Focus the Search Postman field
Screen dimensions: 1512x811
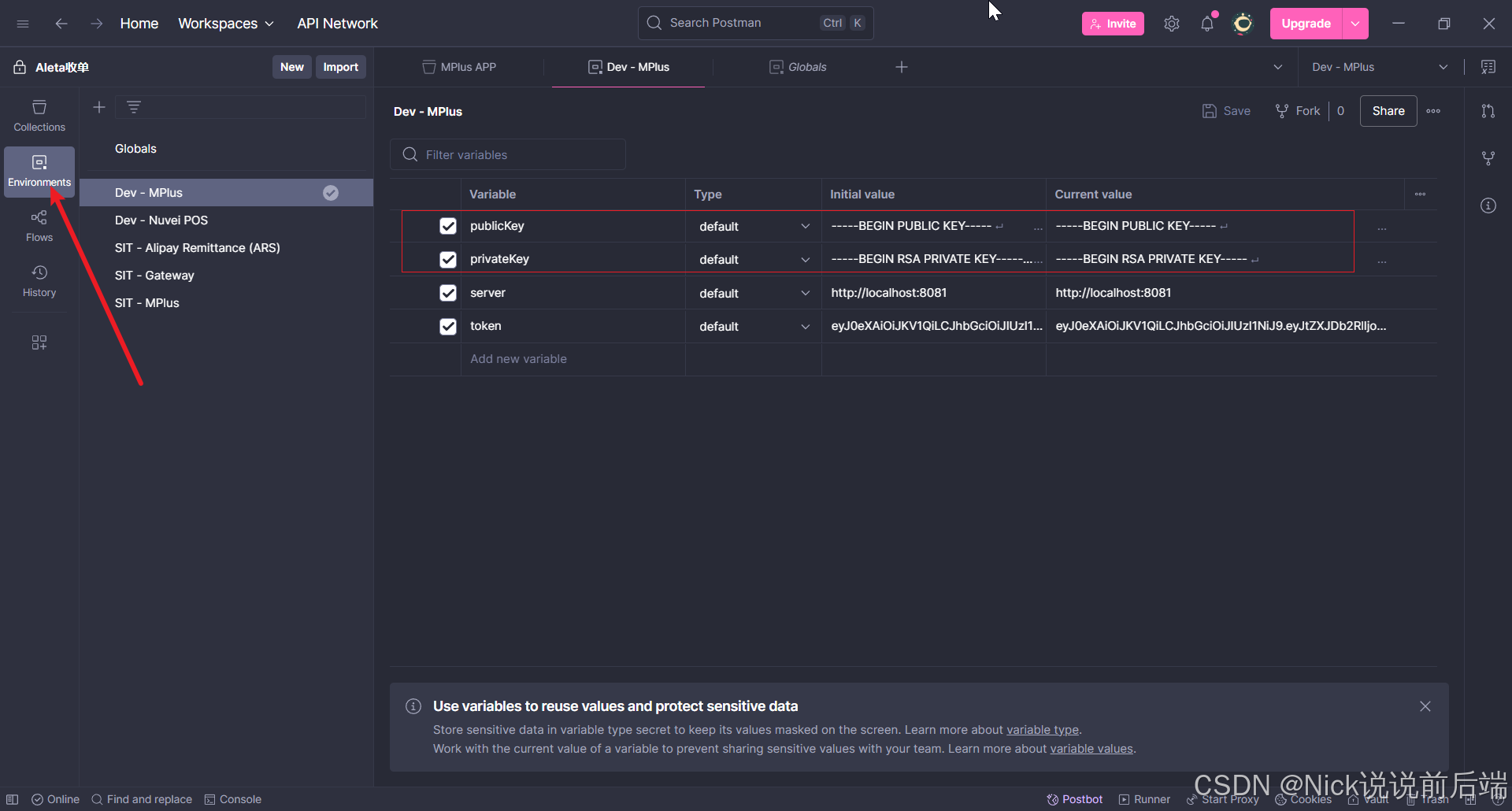coord(756,24)
